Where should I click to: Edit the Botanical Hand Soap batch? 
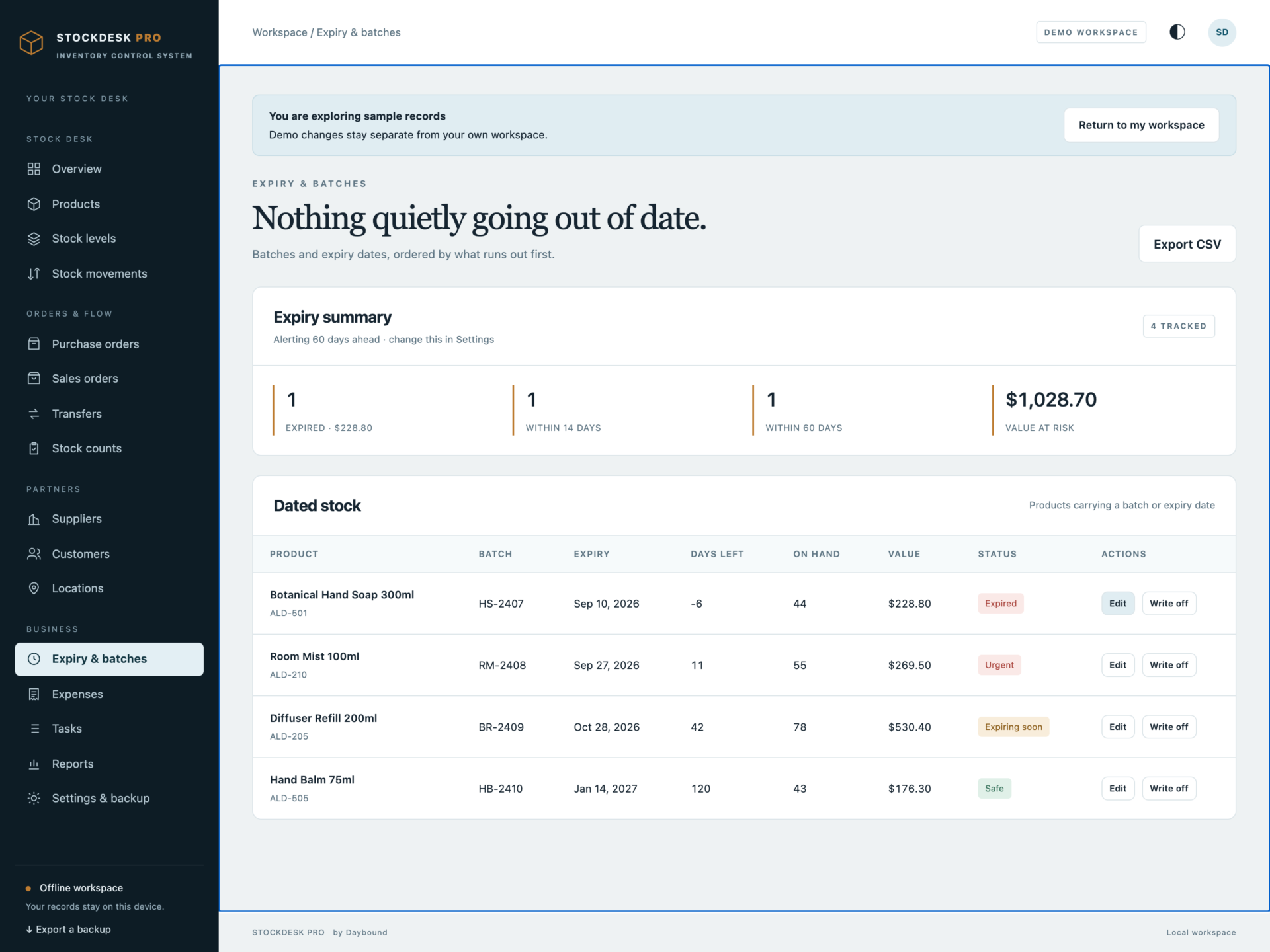tap(1117, 603)
